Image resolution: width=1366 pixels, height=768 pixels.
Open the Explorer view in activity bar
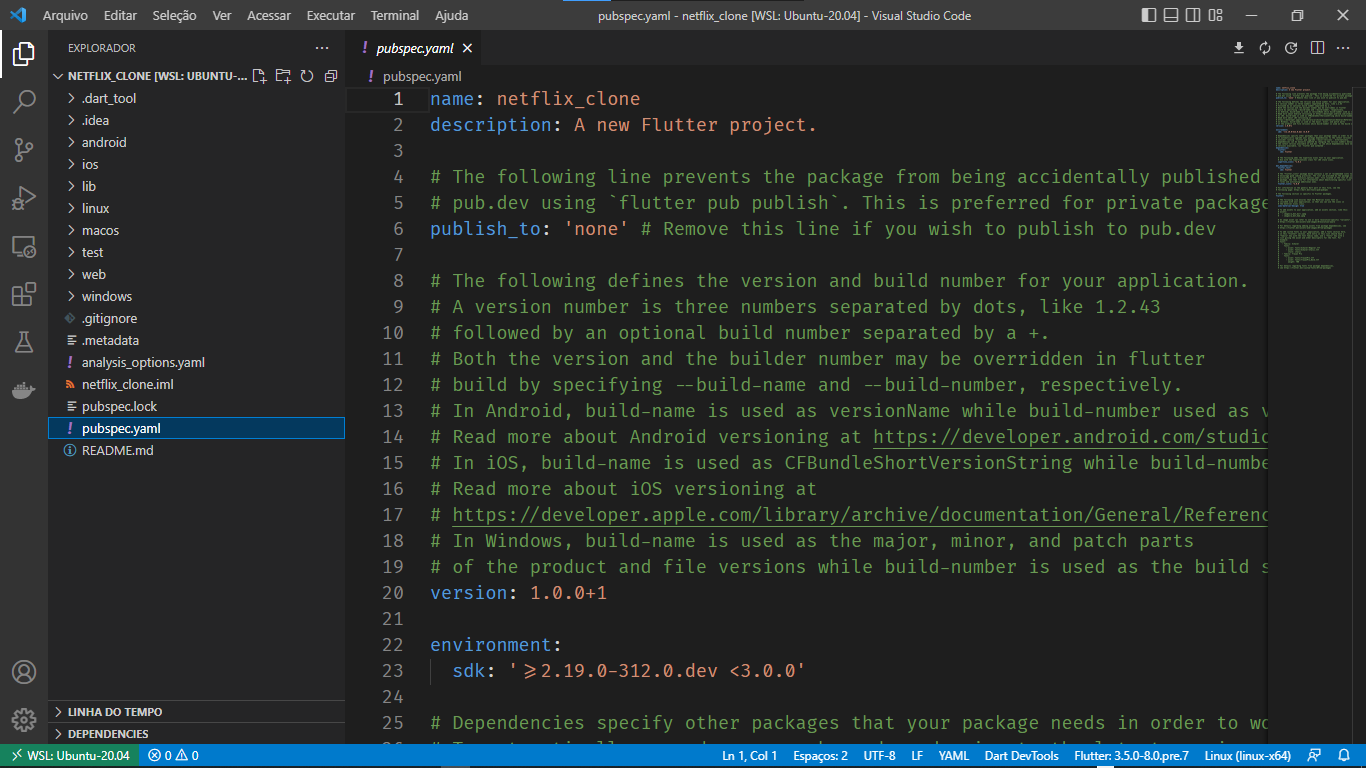coord(24,54)
